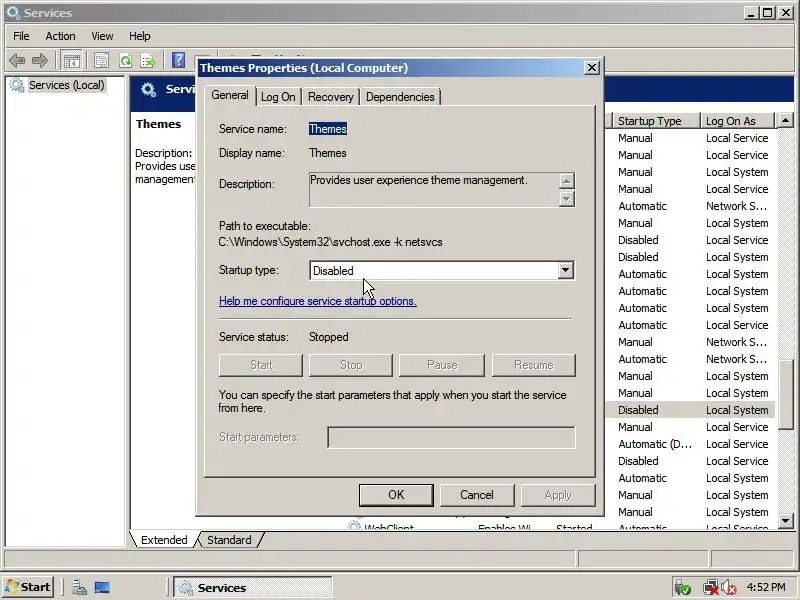This screenshot has height=600, width=800.
Task: Click the Themes display name text
Action: click(328, 153)
